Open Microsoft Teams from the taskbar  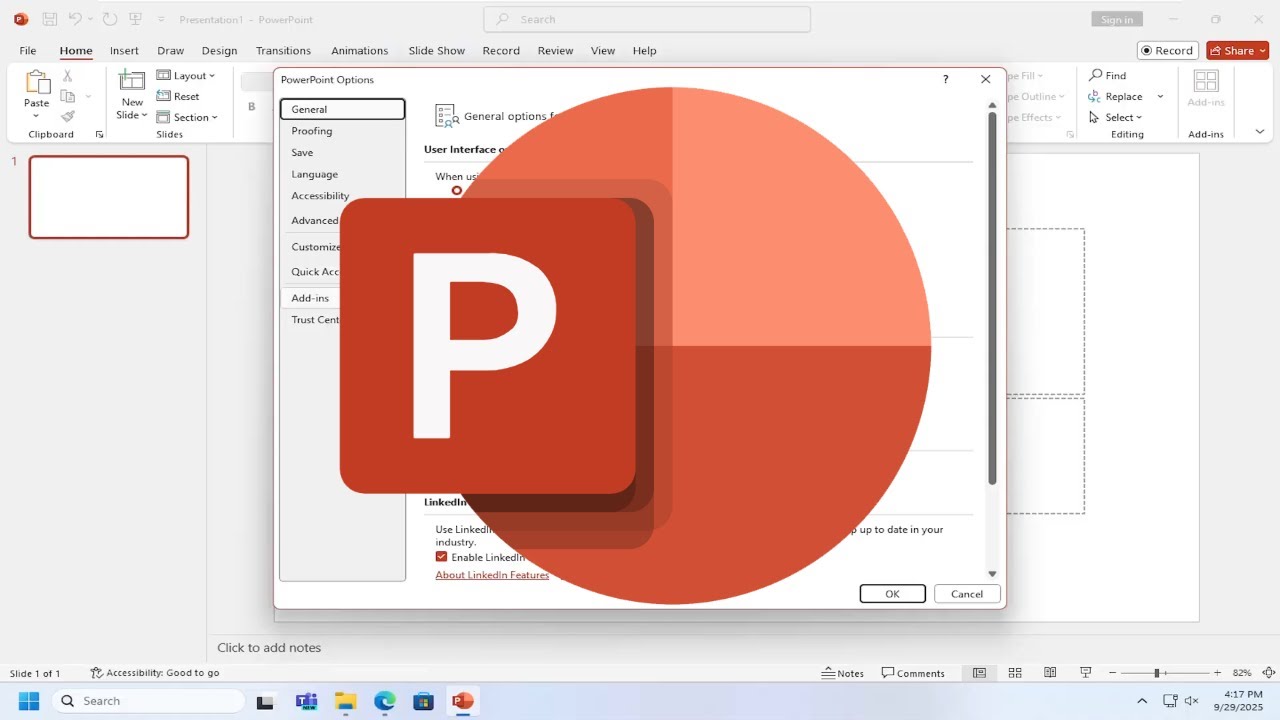click(x=306, y=701)
